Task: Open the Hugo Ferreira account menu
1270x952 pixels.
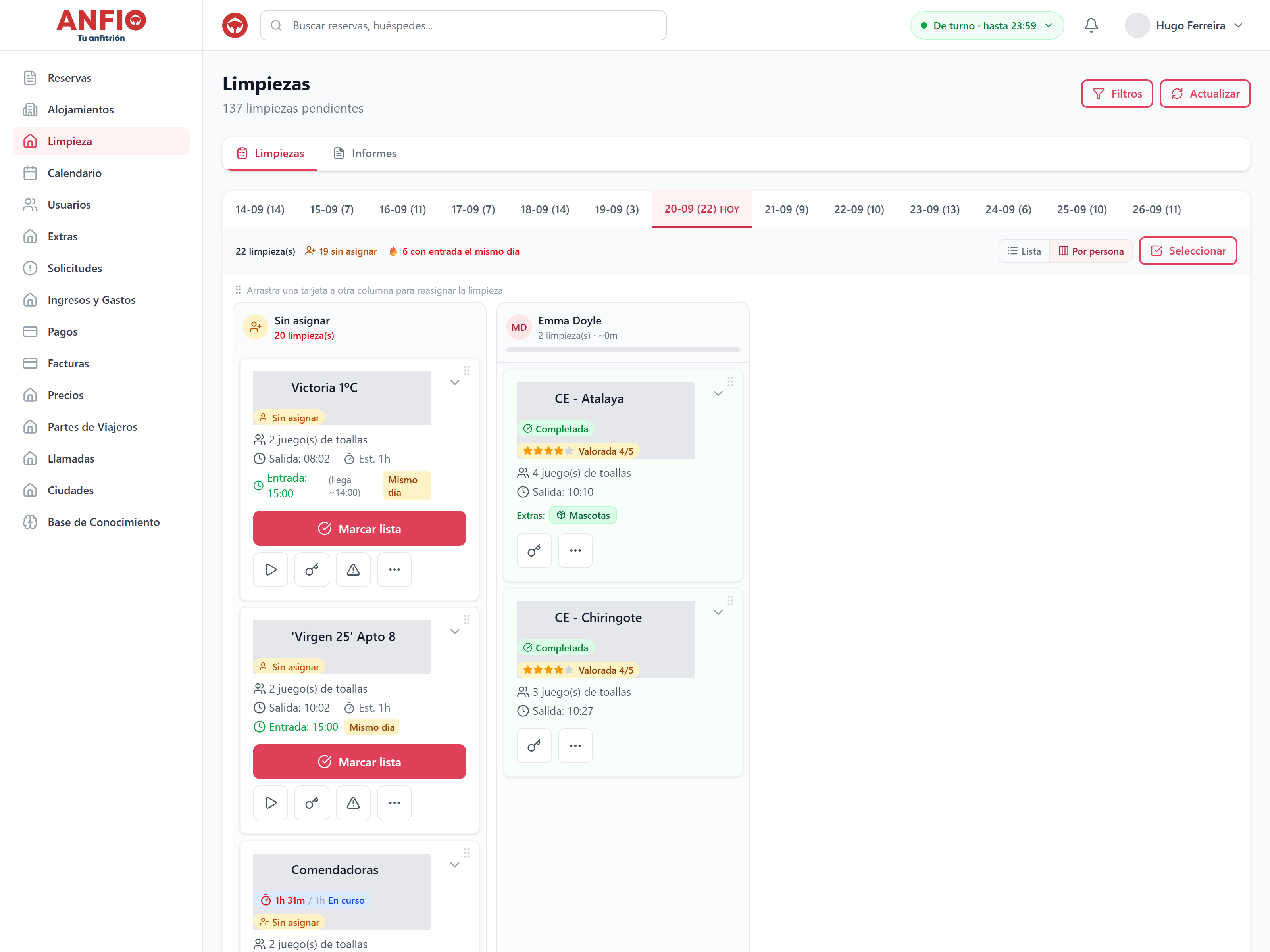Action: coord(1184,25)
